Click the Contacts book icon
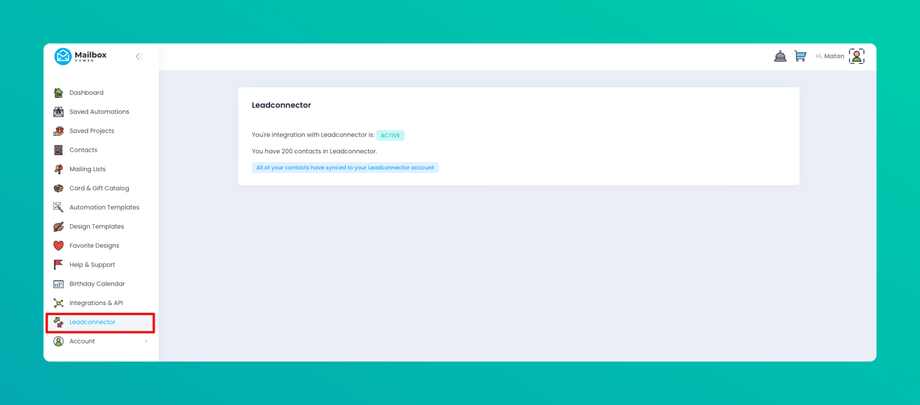The image size is (920, 405). click(58, 150)
